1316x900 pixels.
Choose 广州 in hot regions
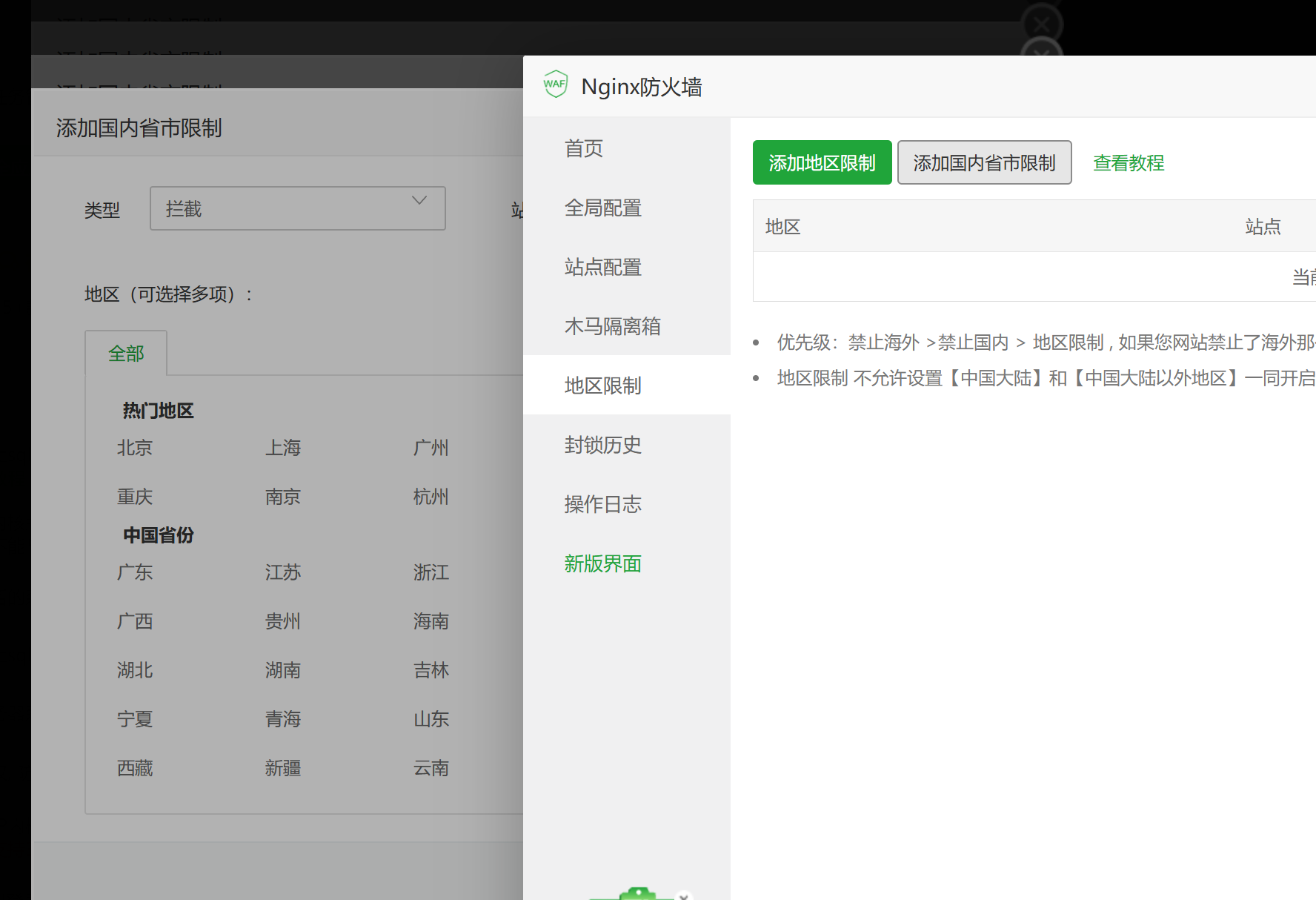click(x=431, y=448)
